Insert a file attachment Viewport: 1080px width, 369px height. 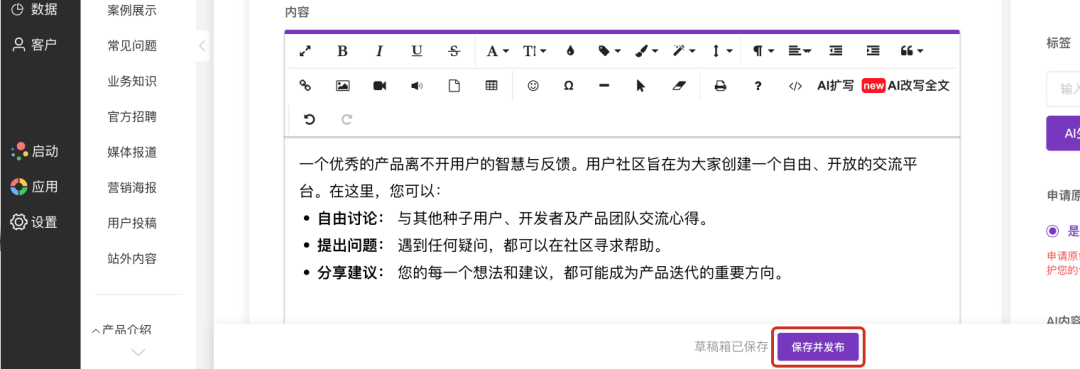pyautogui.click(x=454, y=86)
